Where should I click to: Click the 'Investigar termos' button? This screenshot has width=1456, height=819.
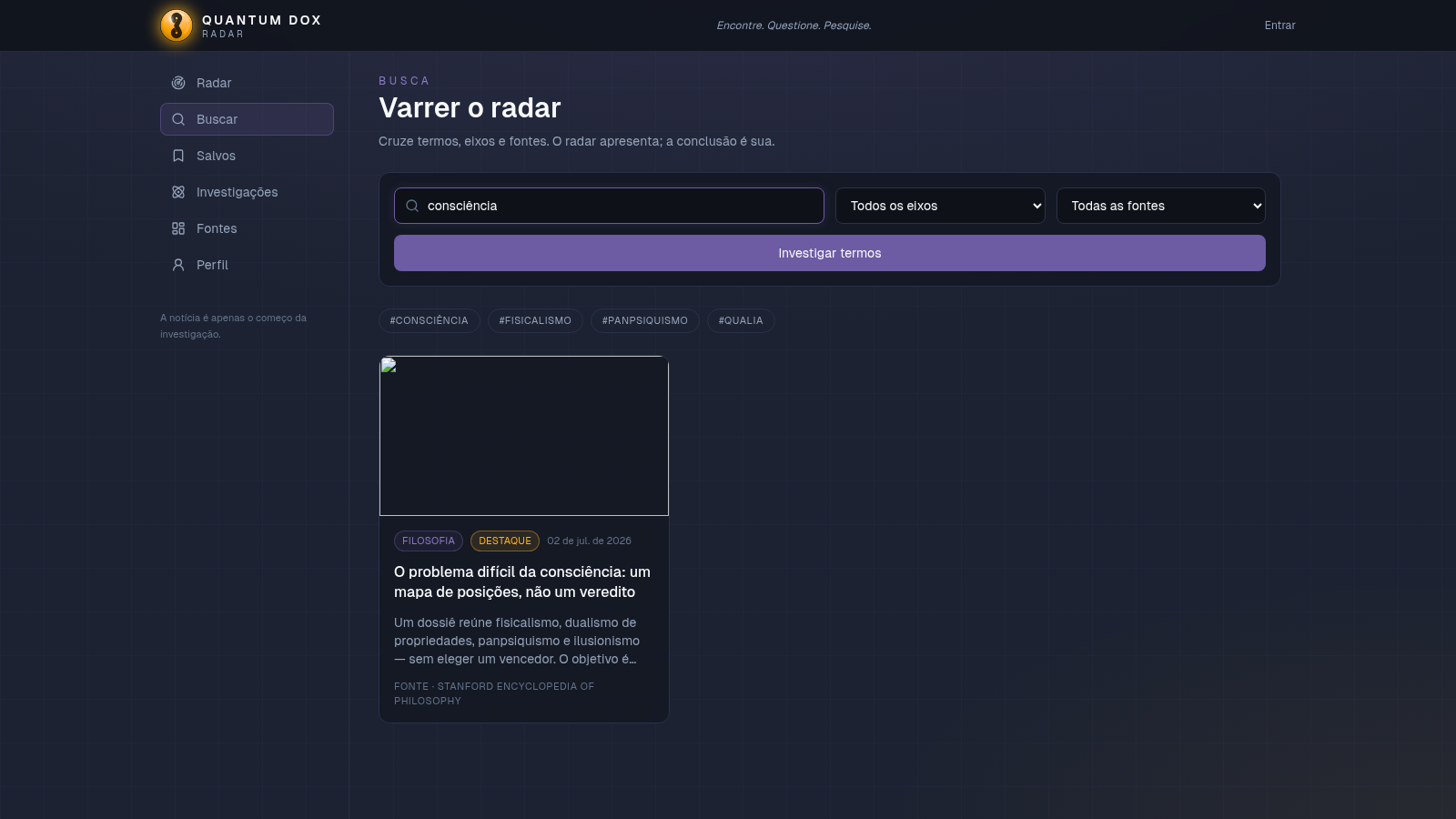point(830,253)
